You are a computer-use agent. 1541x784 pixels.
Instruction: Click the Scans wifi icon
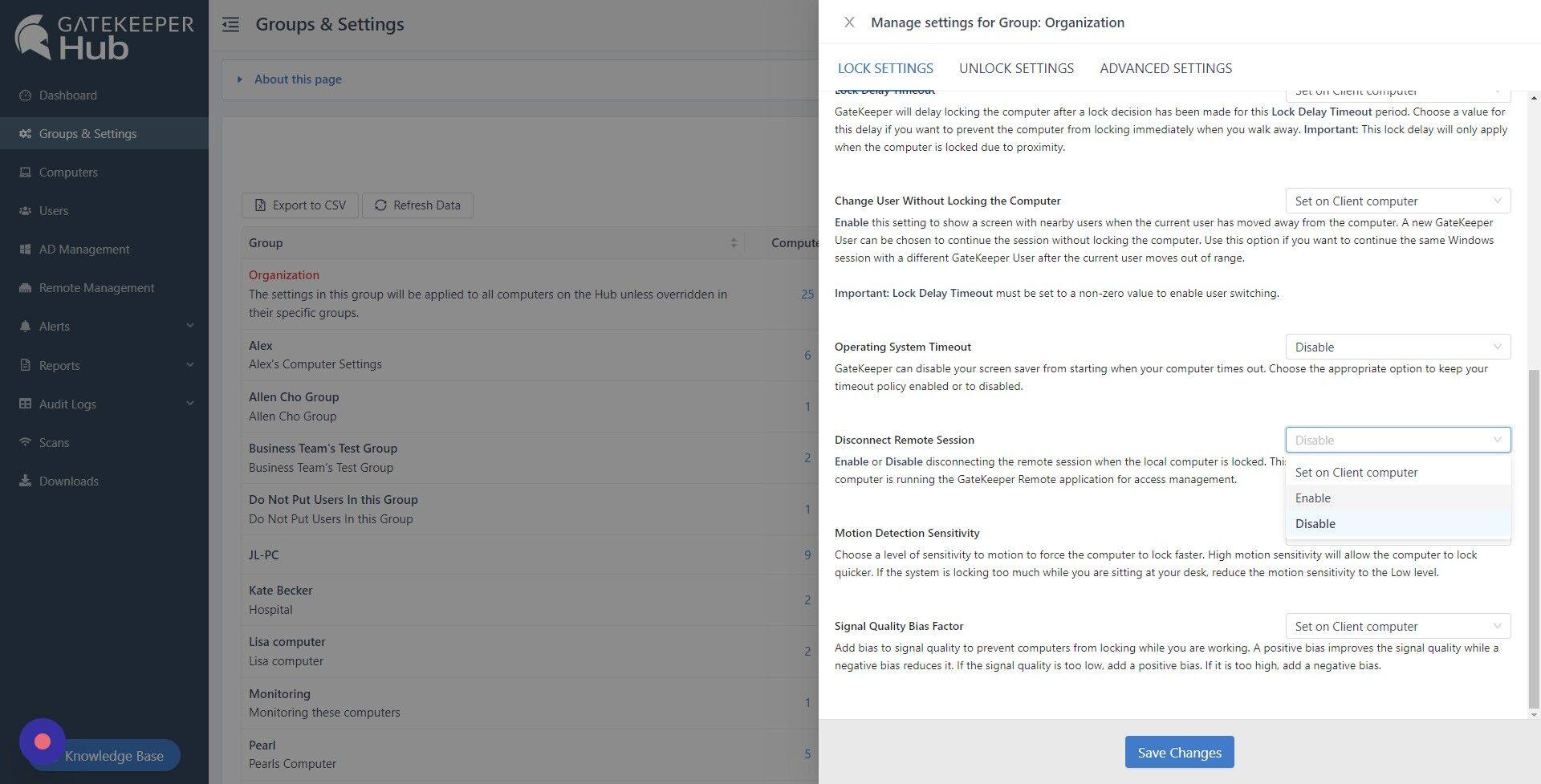click(25, 442)
